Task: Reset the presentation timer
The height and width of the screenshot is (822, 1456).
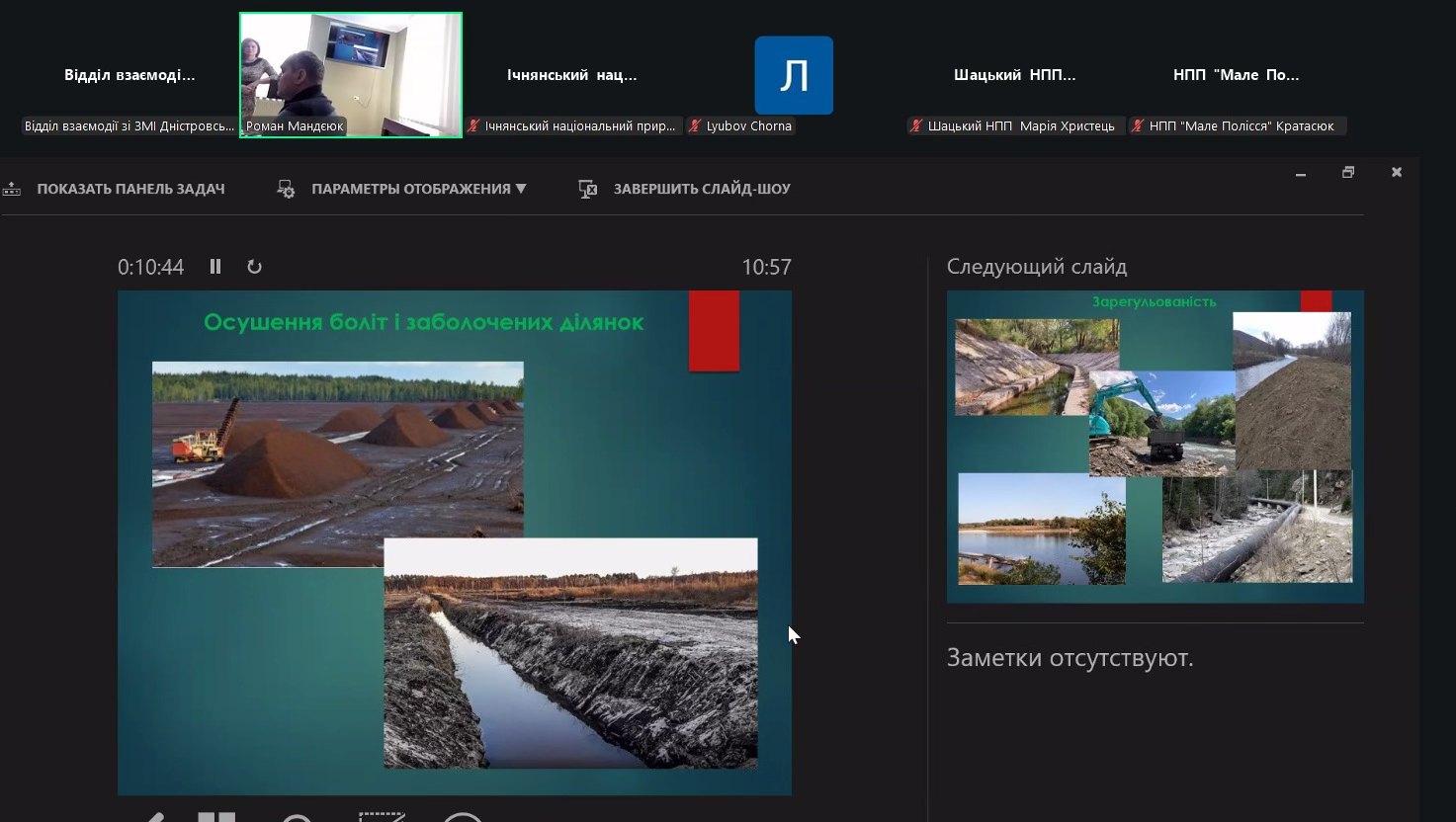Action: click(254, 267)
